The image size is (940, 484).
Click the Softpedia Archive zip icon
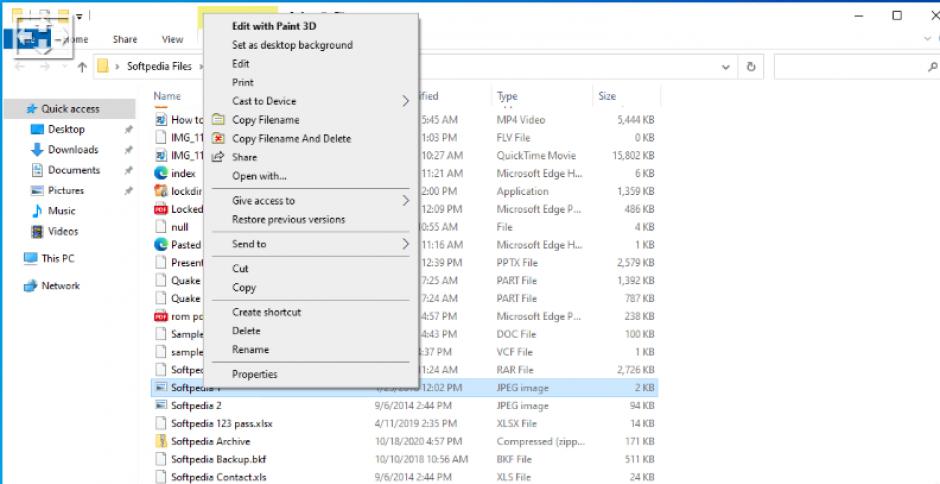(161, 441)
